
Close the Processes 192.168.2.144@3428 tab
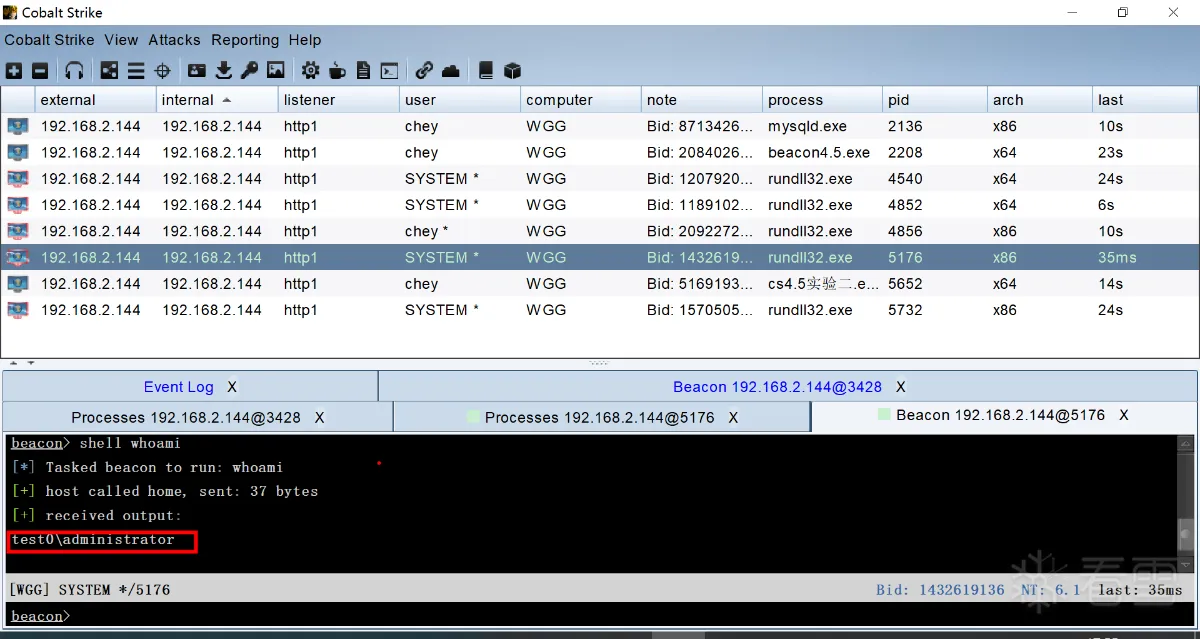(319, 418)
